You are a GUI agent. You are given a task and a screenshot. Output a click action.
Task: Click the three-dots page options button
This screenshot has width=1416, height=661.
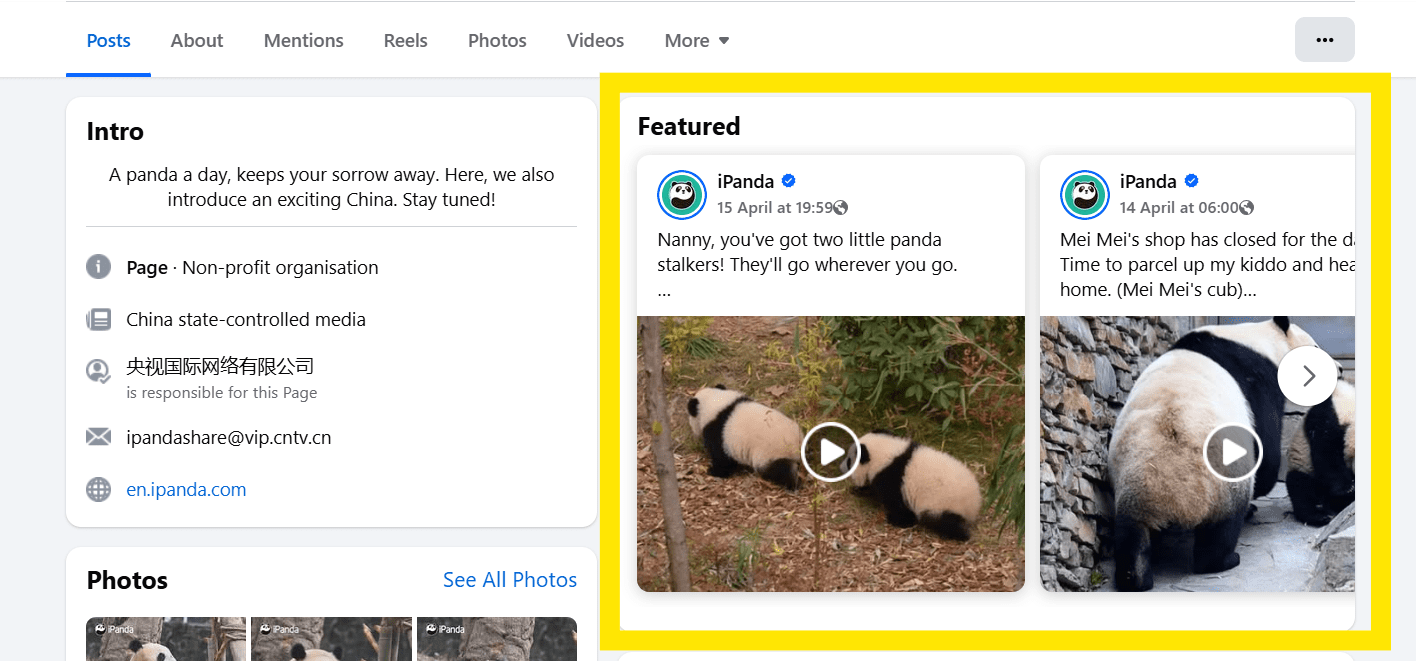(1324, 39)
